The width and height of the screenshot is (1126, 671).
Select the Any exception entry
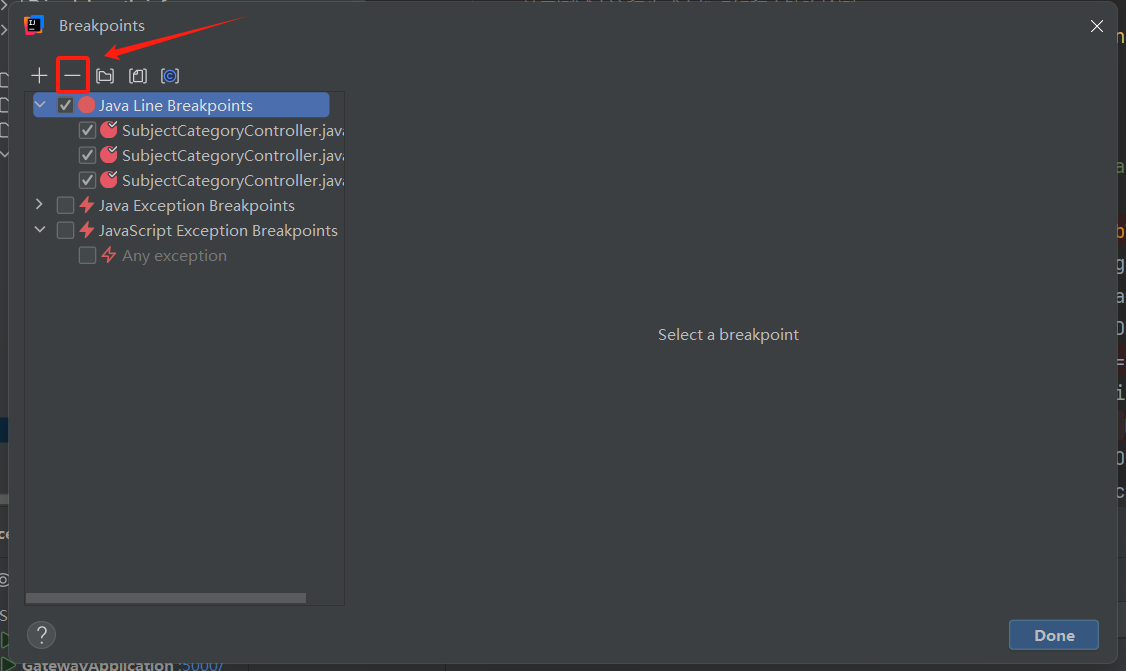tap(174, 256)
